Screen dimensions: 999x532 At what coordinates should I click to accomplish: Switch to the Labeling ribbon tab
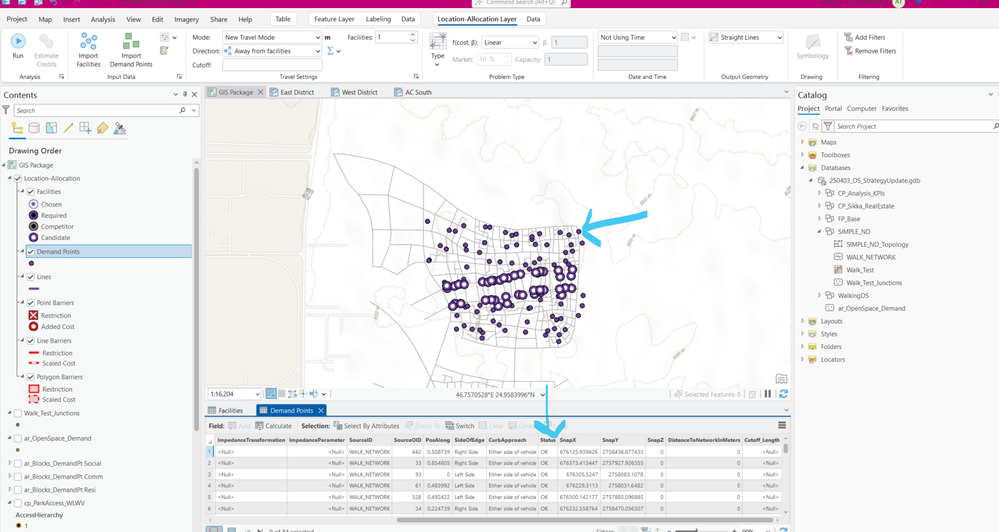click(378, 19)
